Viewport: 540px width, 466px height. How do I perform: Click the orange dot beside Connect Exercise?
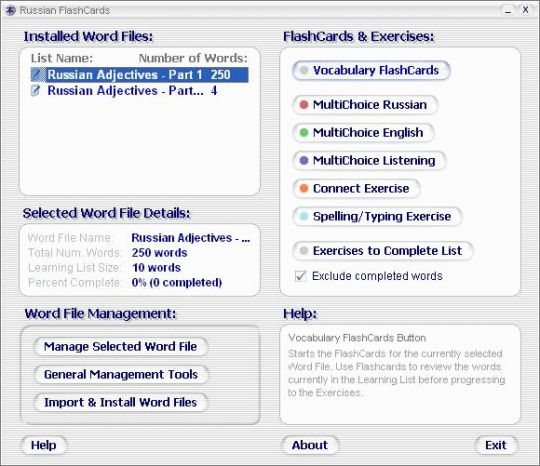(x=304, y=188)
